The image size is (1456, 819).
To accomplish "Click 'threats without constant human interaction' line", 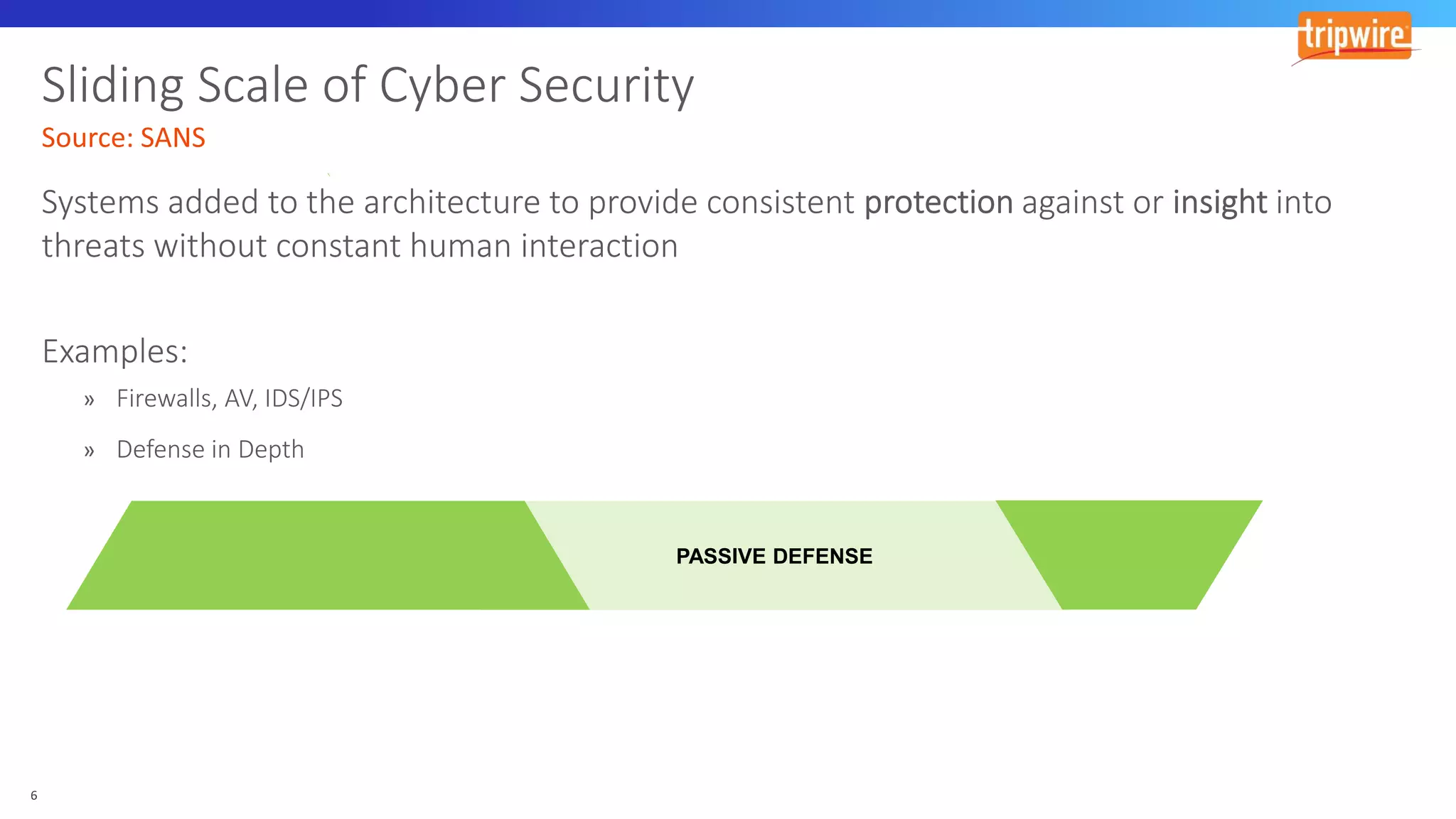I will pos(360,247).
